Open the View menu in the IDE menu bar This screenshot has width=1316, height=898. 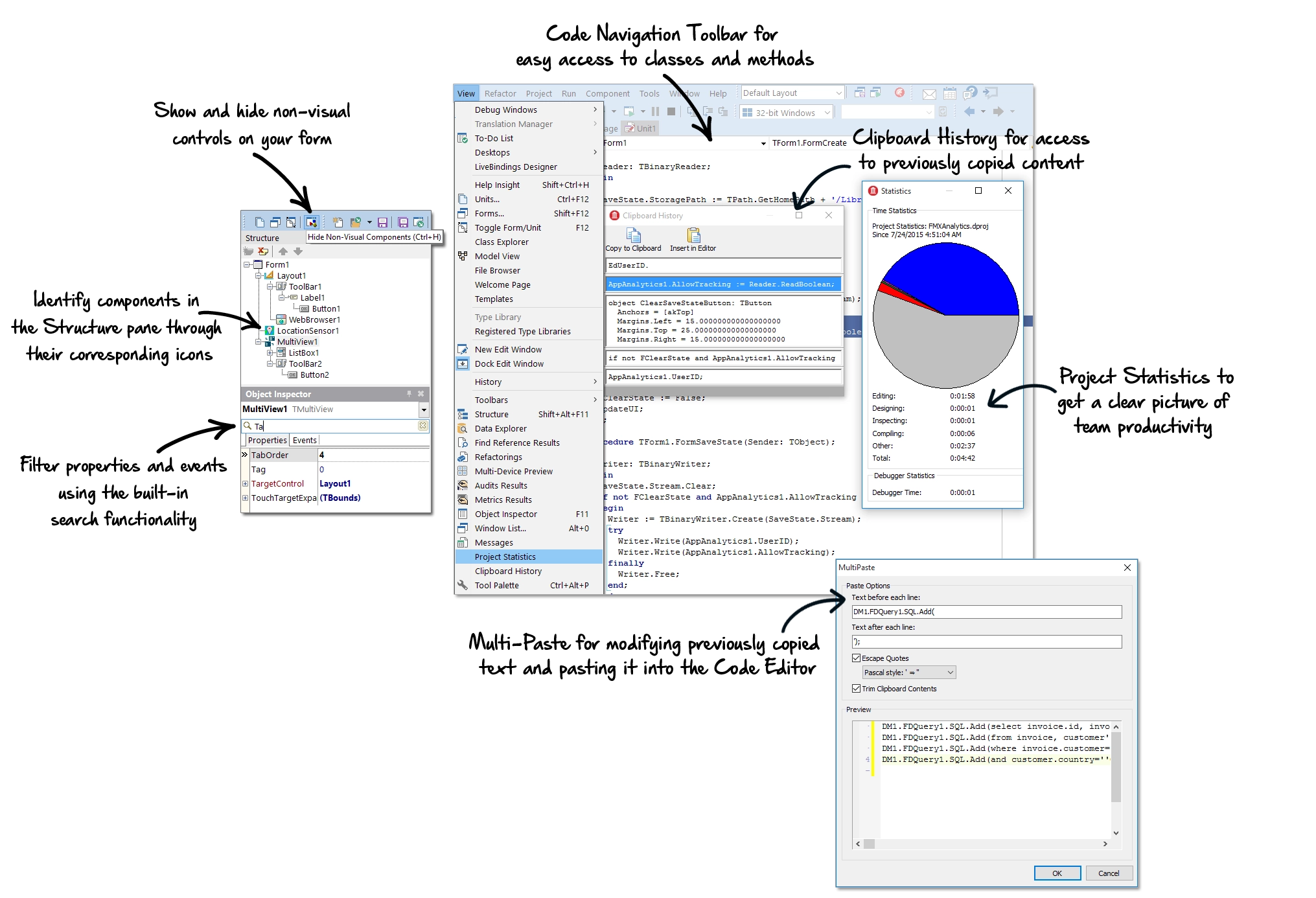[x=464, y=92]
